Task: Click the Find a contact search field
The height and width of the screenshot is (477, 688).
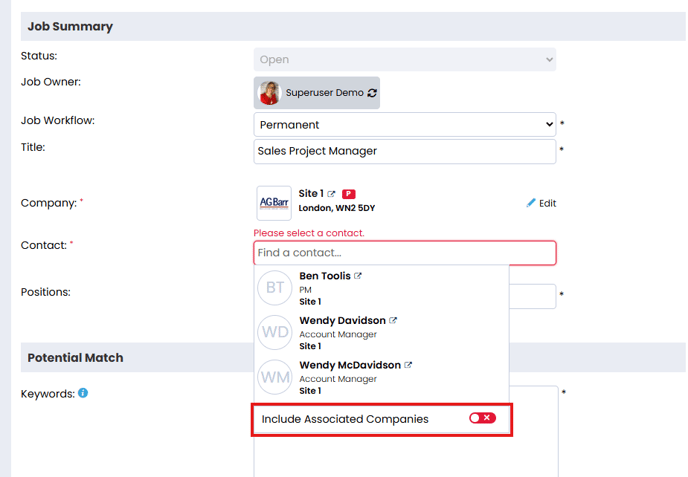Action: pyautogui.click(x=404, y=253)
